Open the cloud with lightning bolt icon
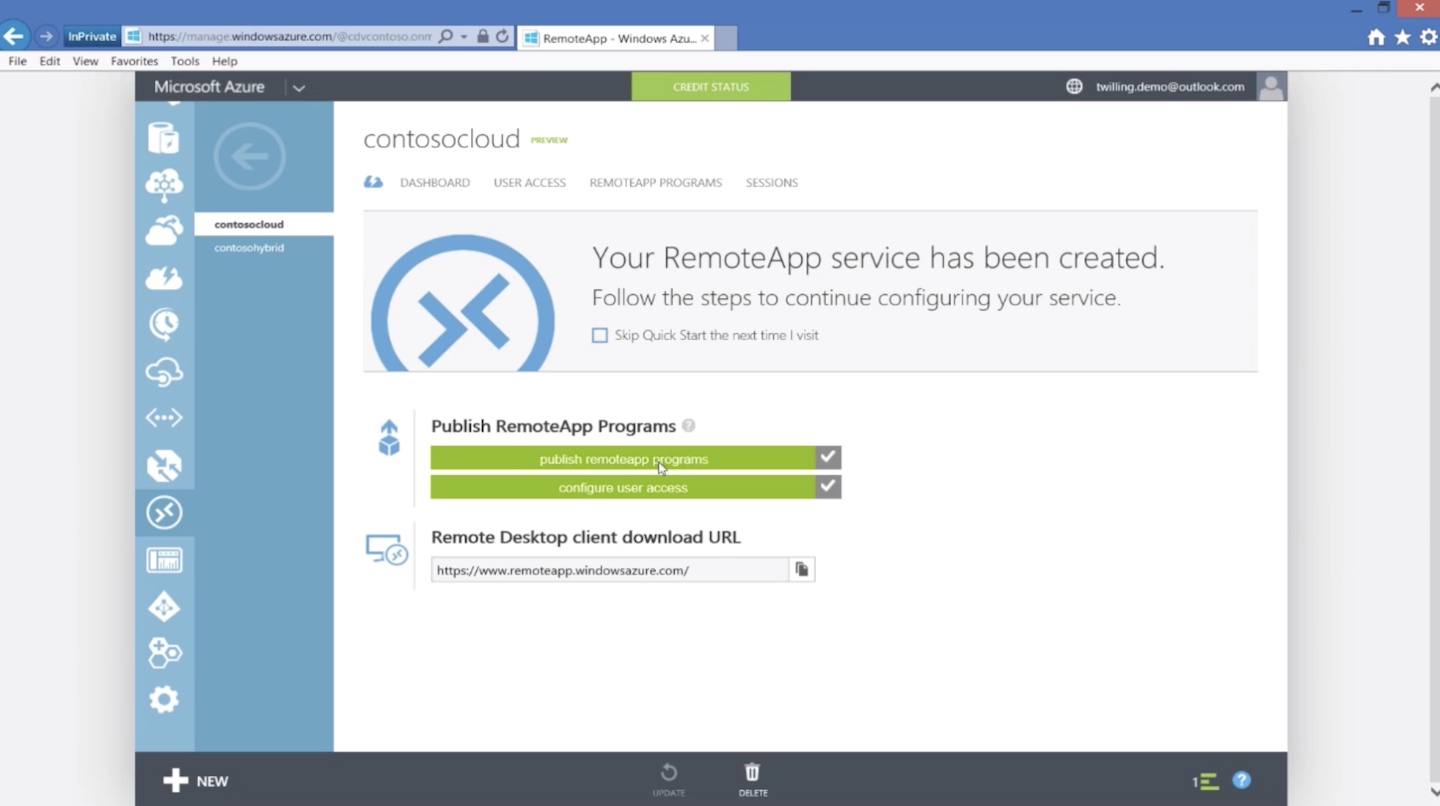 [x=164, y=277]
